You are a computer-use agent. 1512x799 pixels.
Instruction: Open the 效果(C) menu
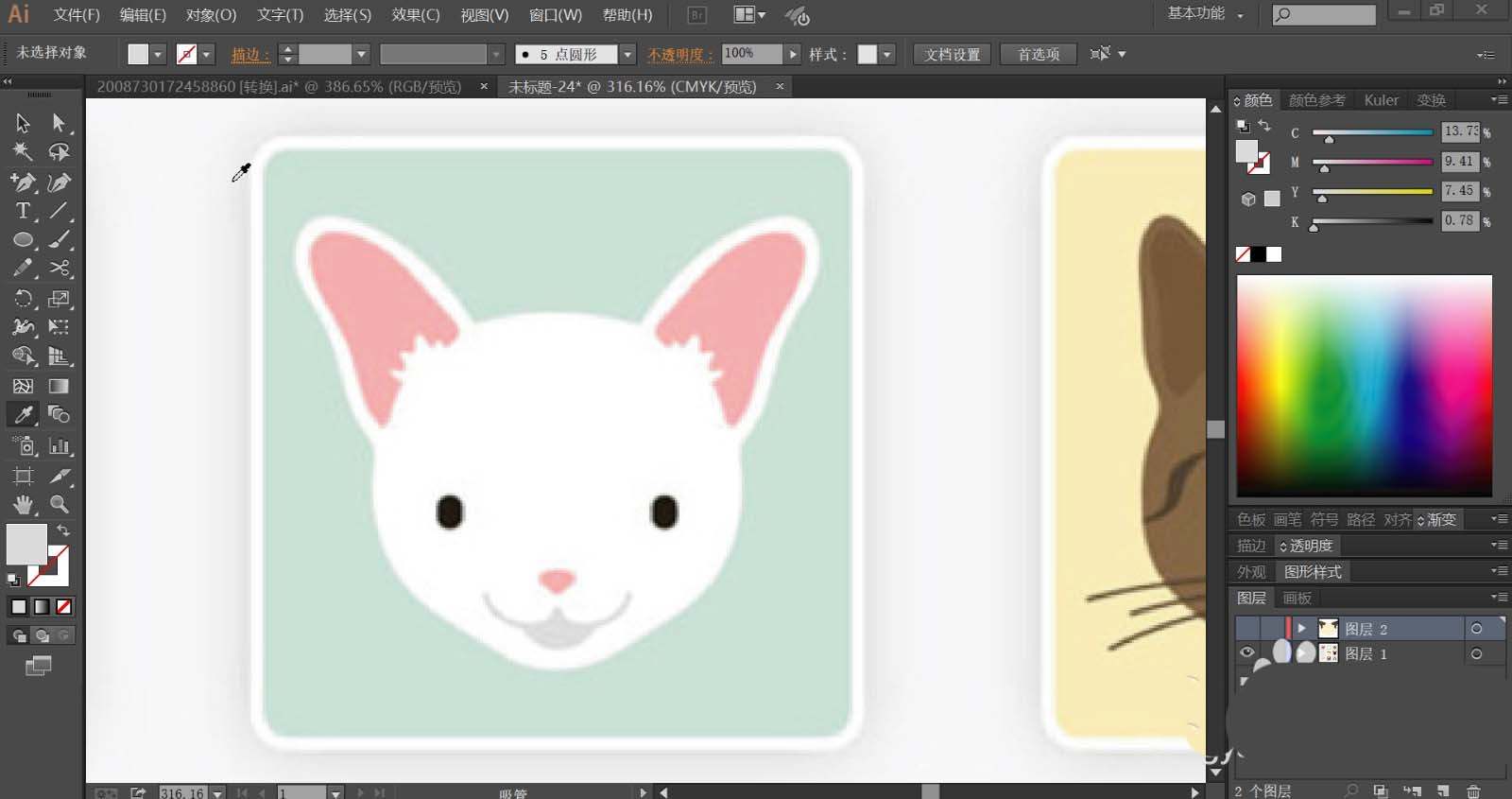click(x=416, y=15)
